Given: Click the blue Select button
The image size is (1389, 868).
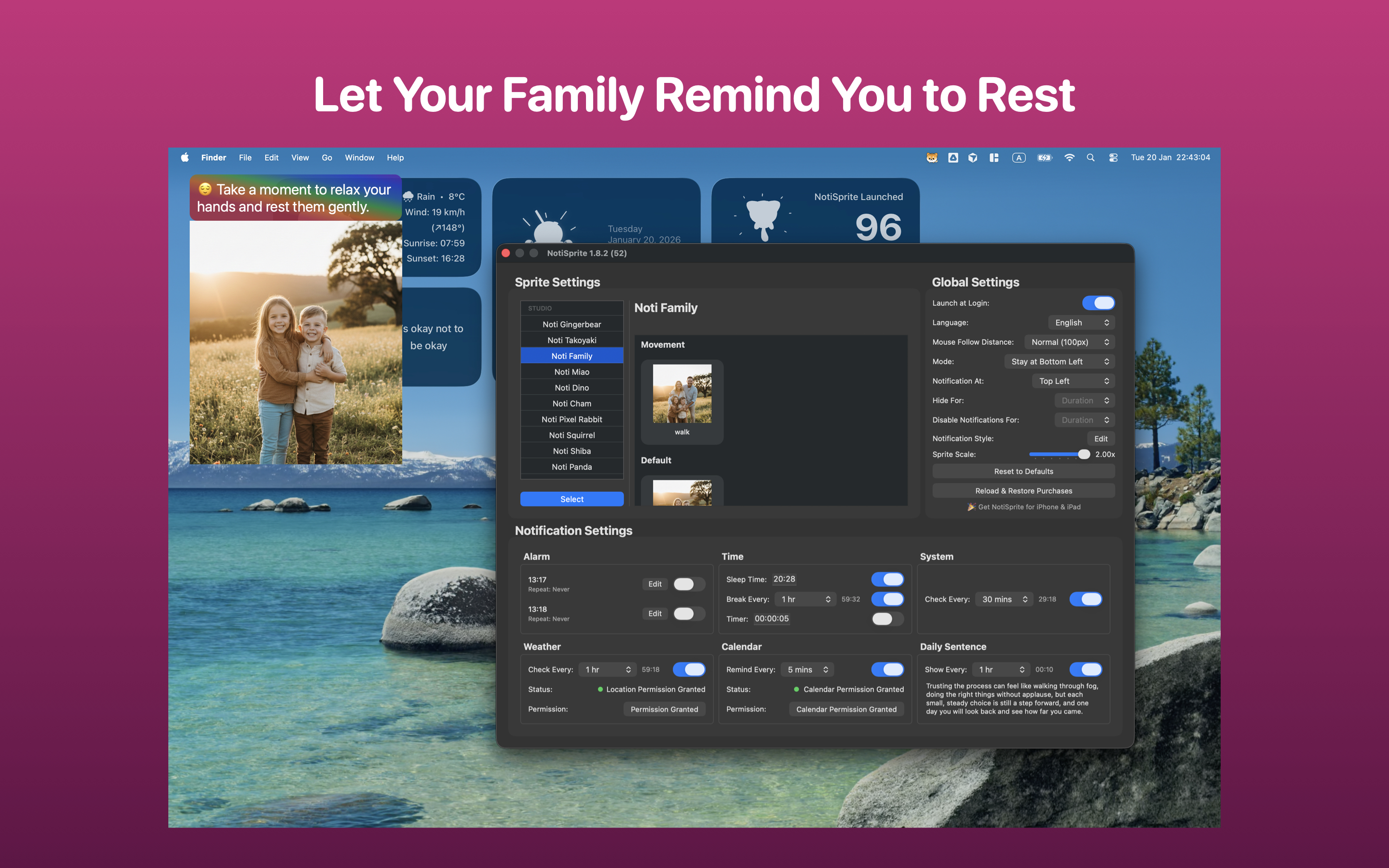Looking at the screenshot, I should pyautogui.click(x=572, y=499).
